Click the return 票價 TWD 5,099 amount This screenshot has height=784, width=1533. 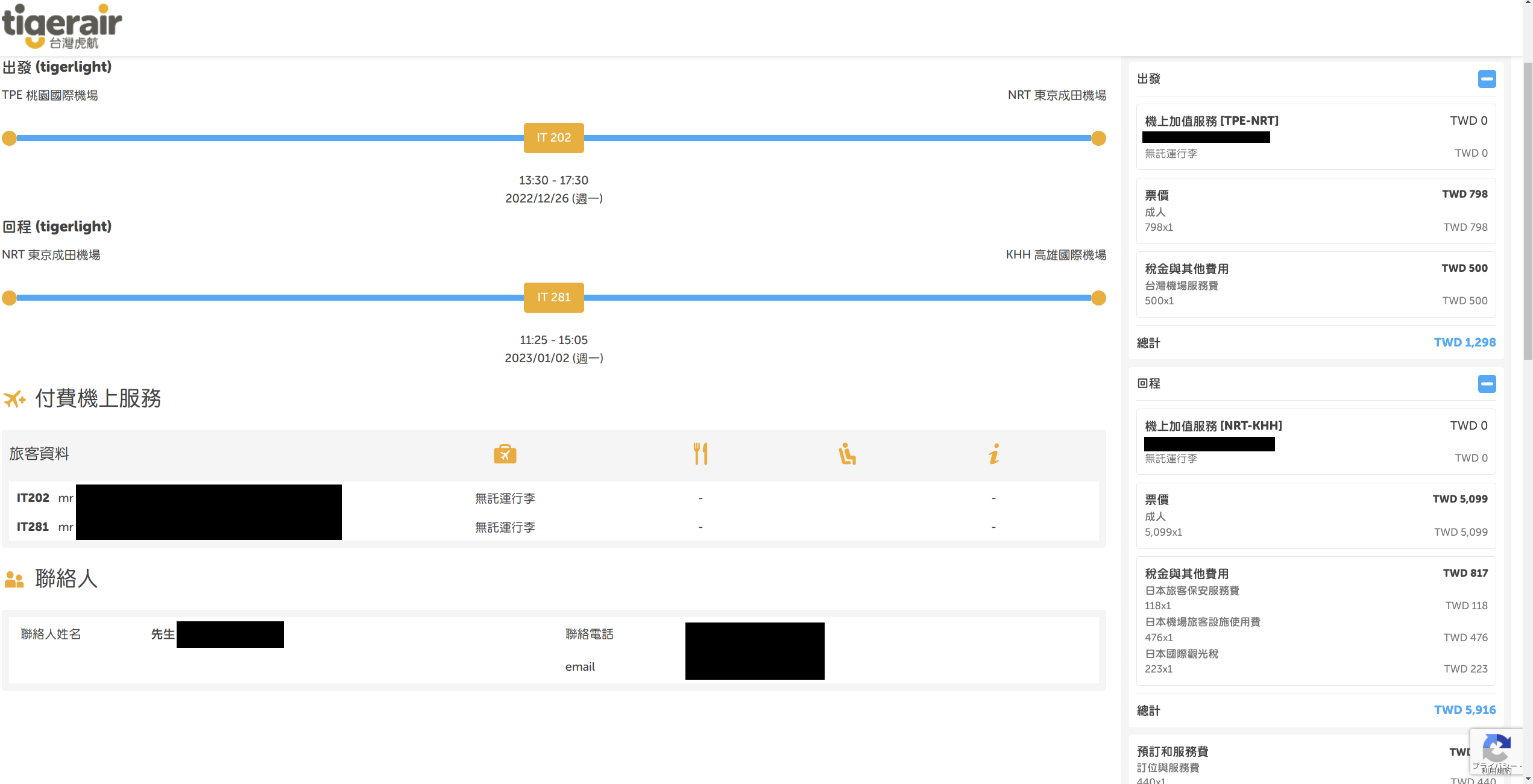1459,499
